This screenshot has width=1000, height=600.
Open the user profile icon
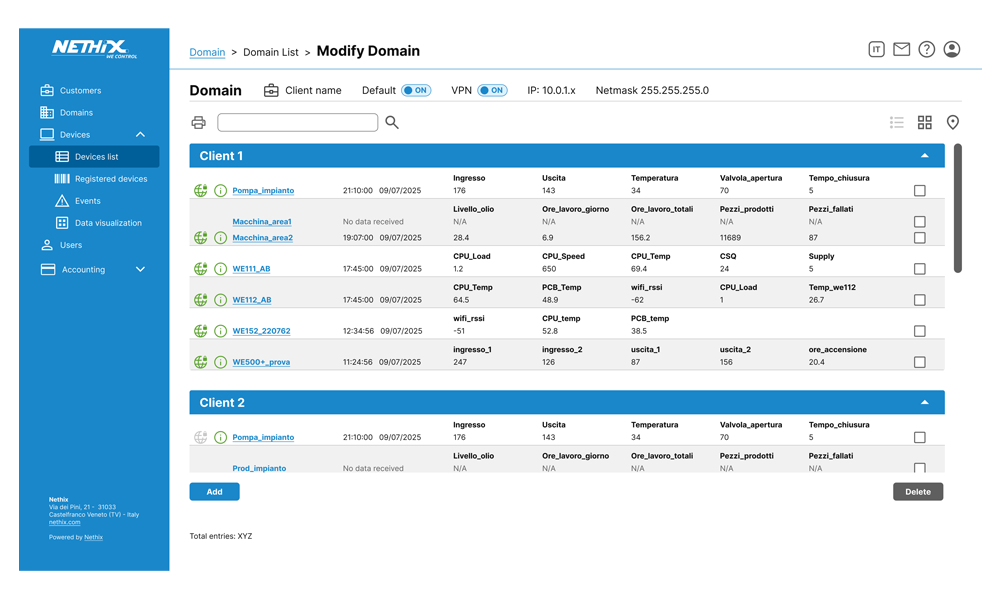point(952,49)
